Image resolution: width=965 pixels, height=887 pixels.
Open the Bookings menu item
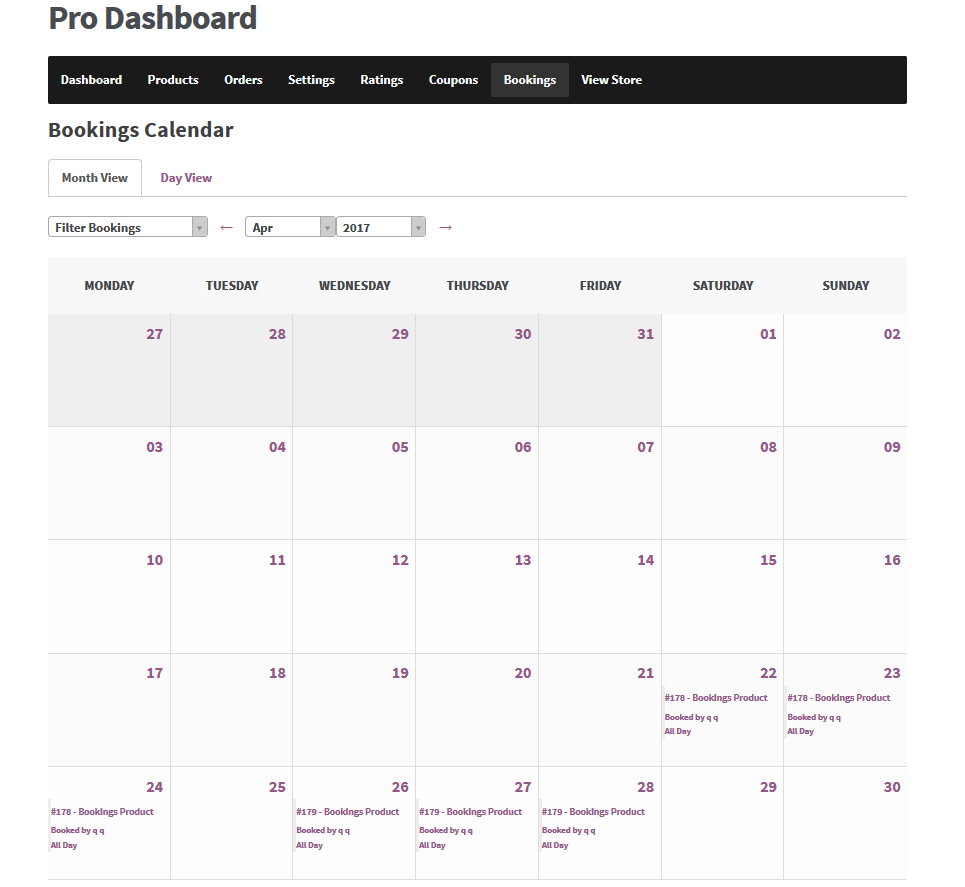pyautogui.click(x=529, y=80)
